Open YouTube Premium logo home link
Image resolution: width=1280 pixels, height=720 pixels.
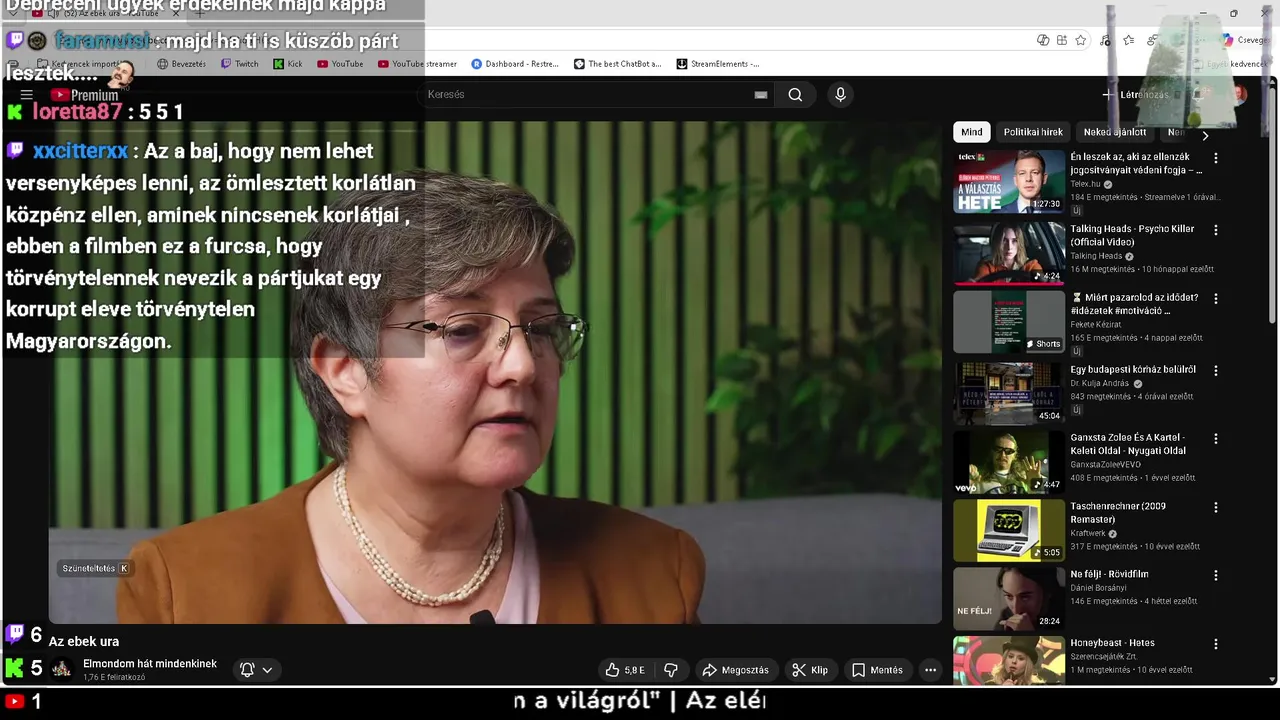point(84,95)
